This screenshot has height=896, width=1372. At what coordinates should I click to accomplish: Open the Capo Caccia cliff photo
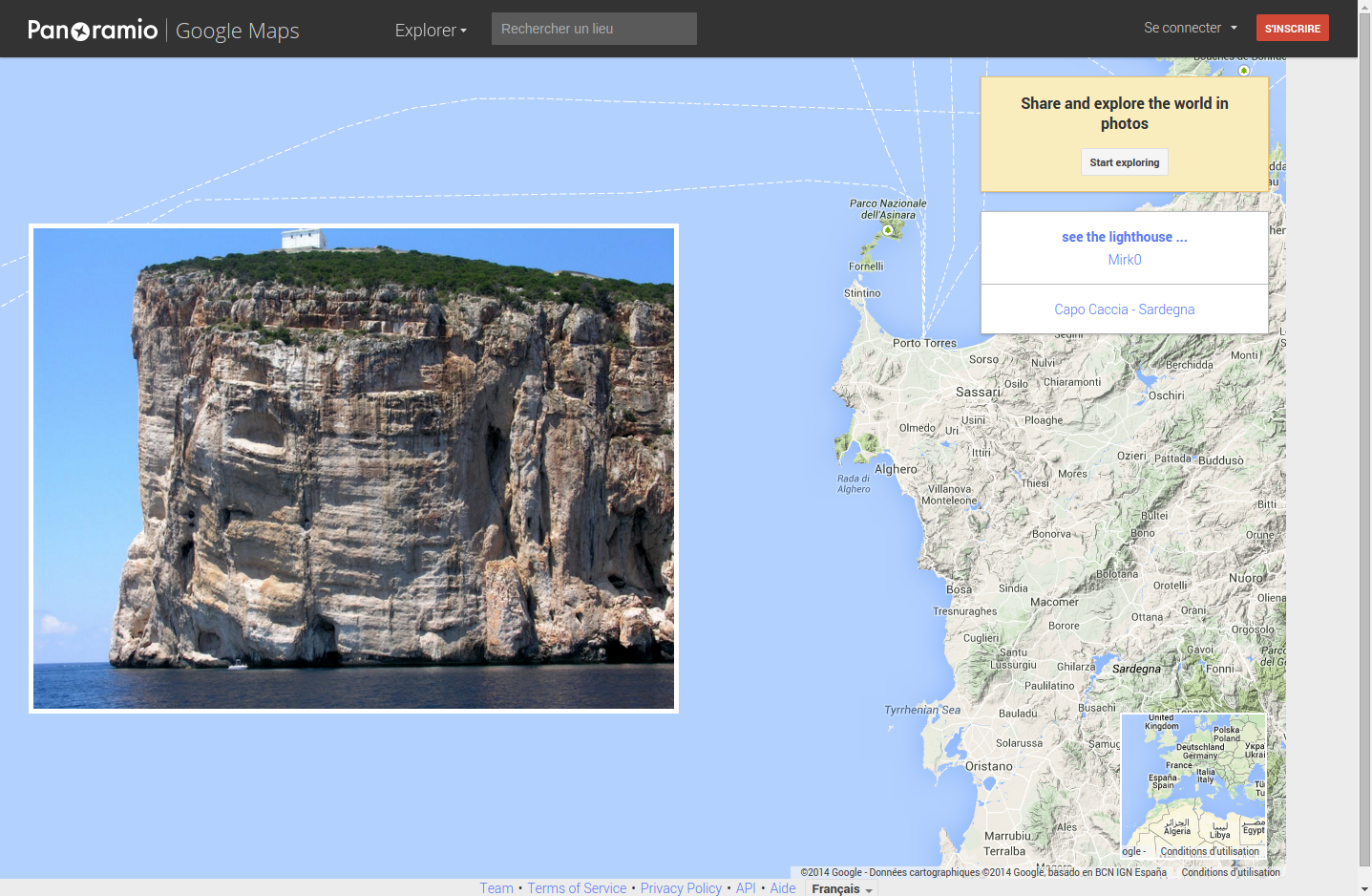click(353, 468)
